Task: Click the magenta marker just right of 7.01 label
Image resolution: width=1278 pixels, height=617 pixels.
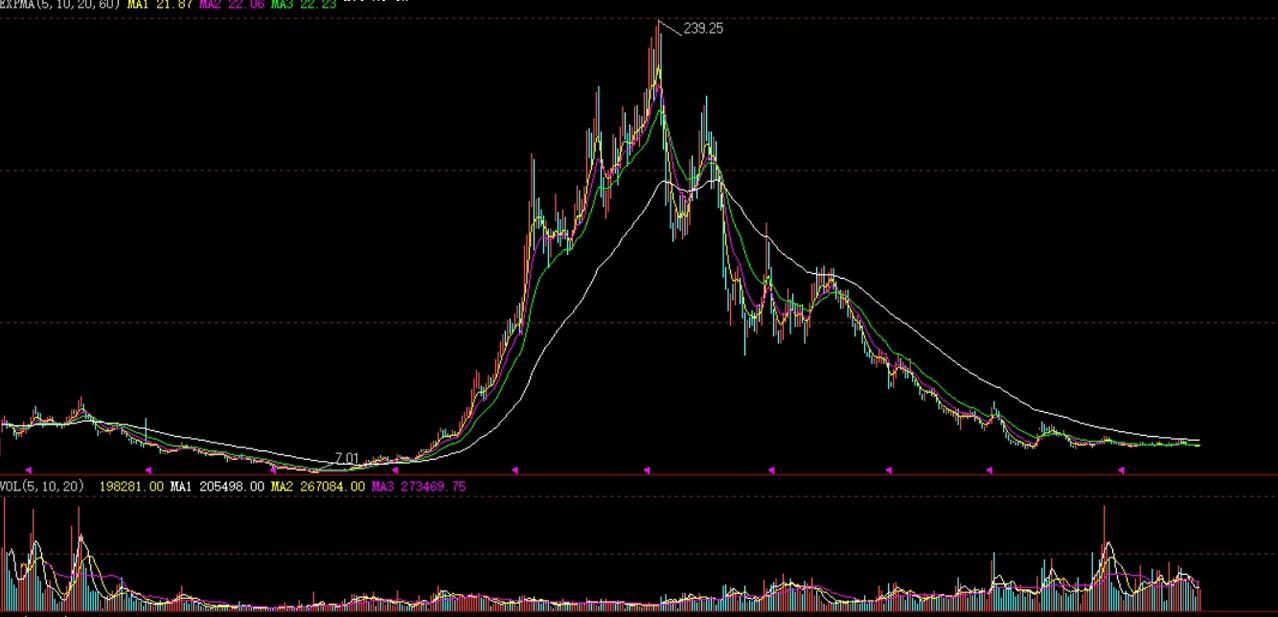Action: 394,469
